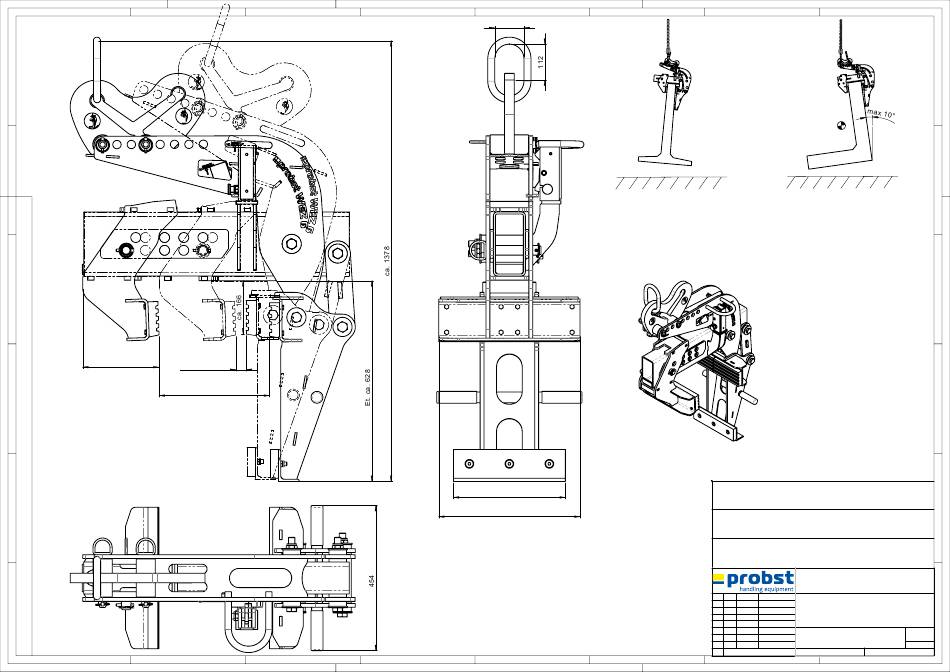950x672 pixels.
Task: Click the "max 10°" angle annotation
Action: tap(881, 115)
